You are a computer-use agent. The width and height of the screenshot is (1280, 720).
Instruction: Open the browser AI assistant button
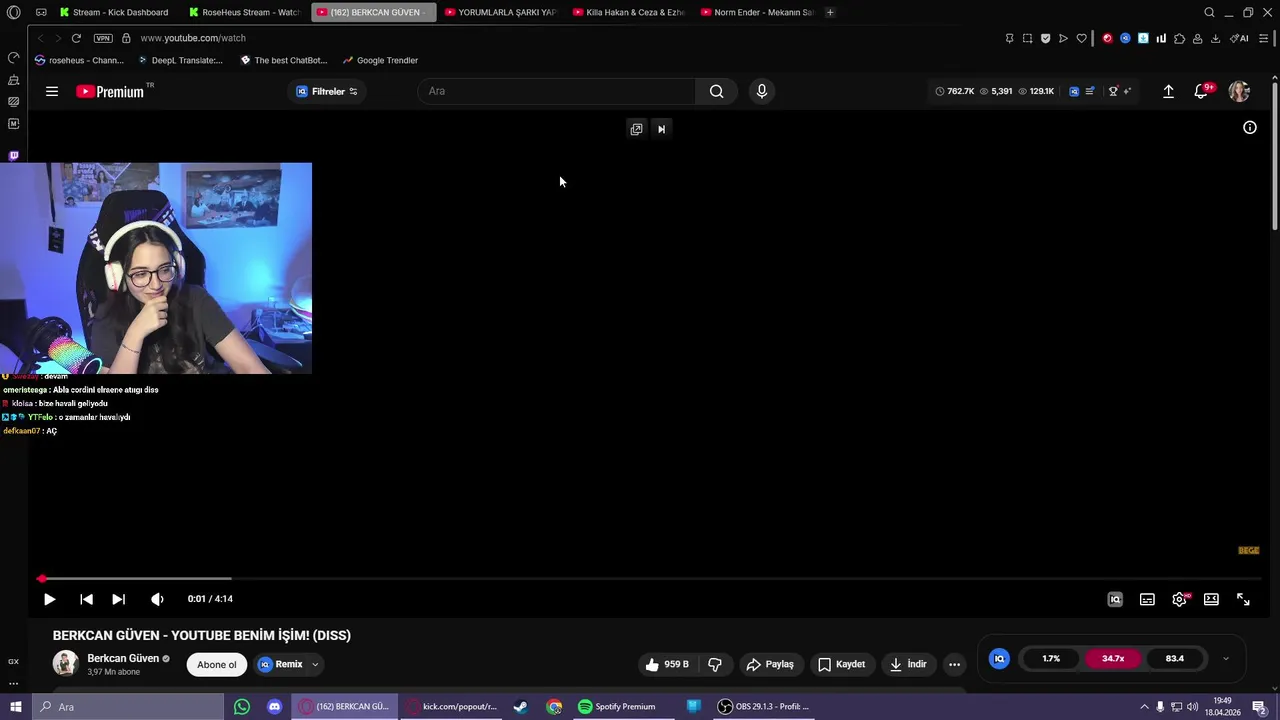[x=1239, y=38]
